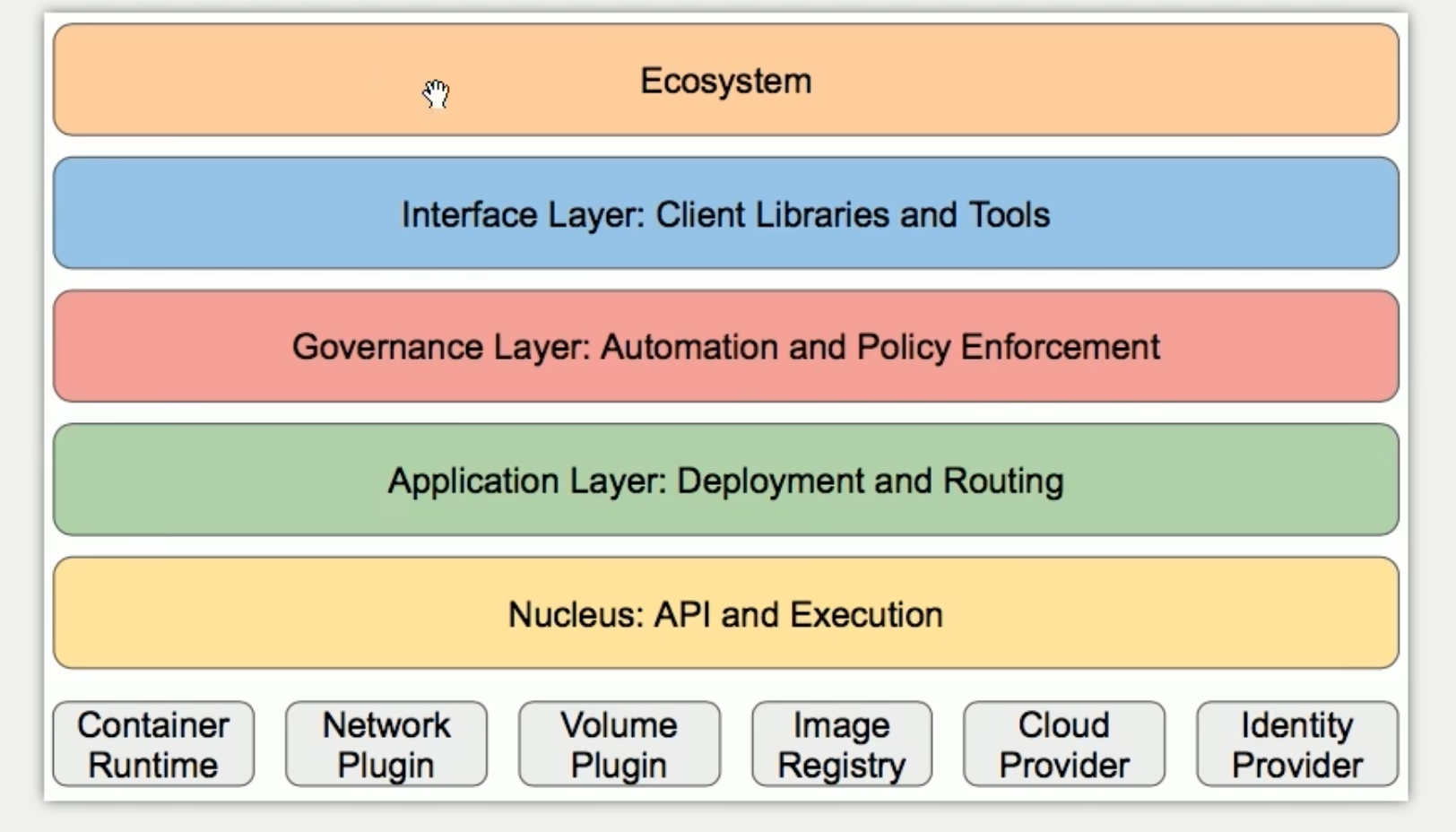The width and height of the screenshot is (1456, 832).
Task: Select the Cloud Provider box
Action: [1064, 744]
